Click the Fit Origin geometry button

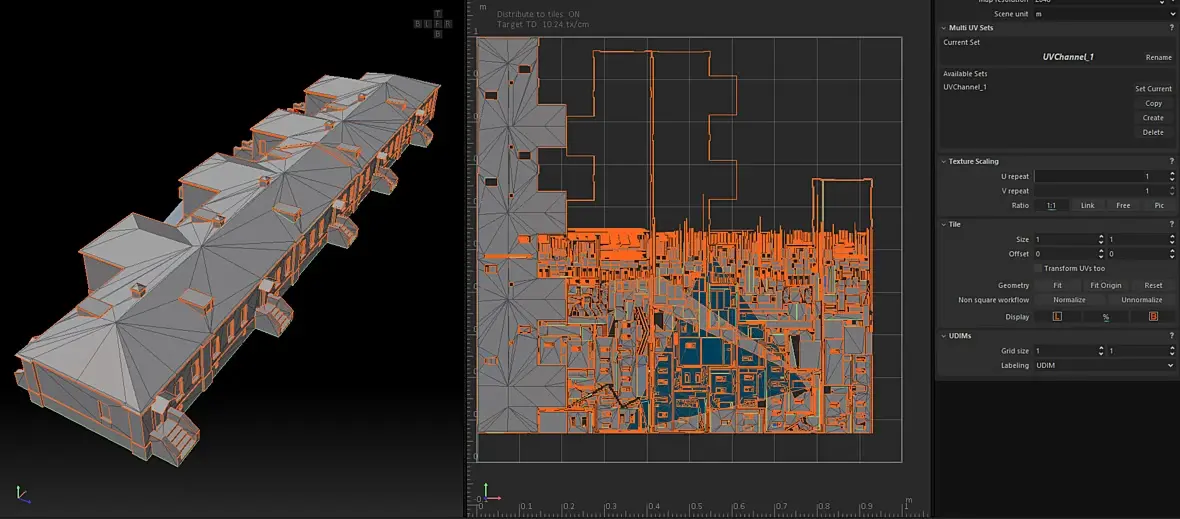pyautogui.click(x=1105, y=285)
